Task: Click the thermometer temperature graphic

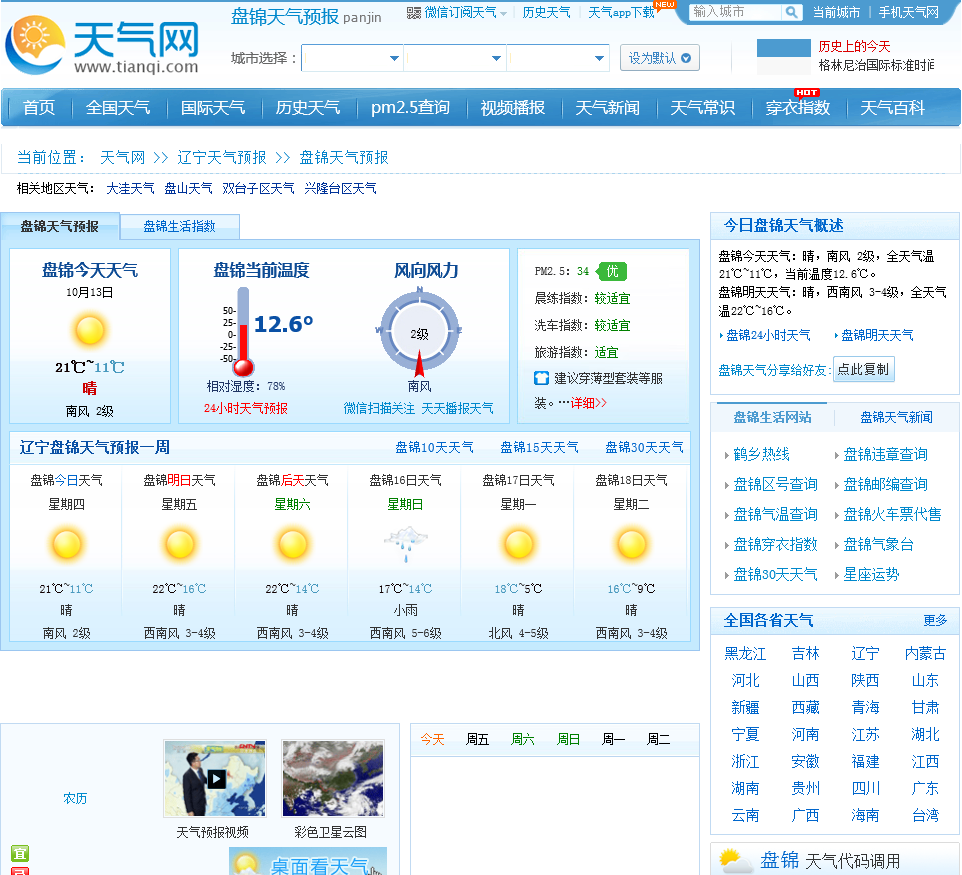Action: click(243, 332)
